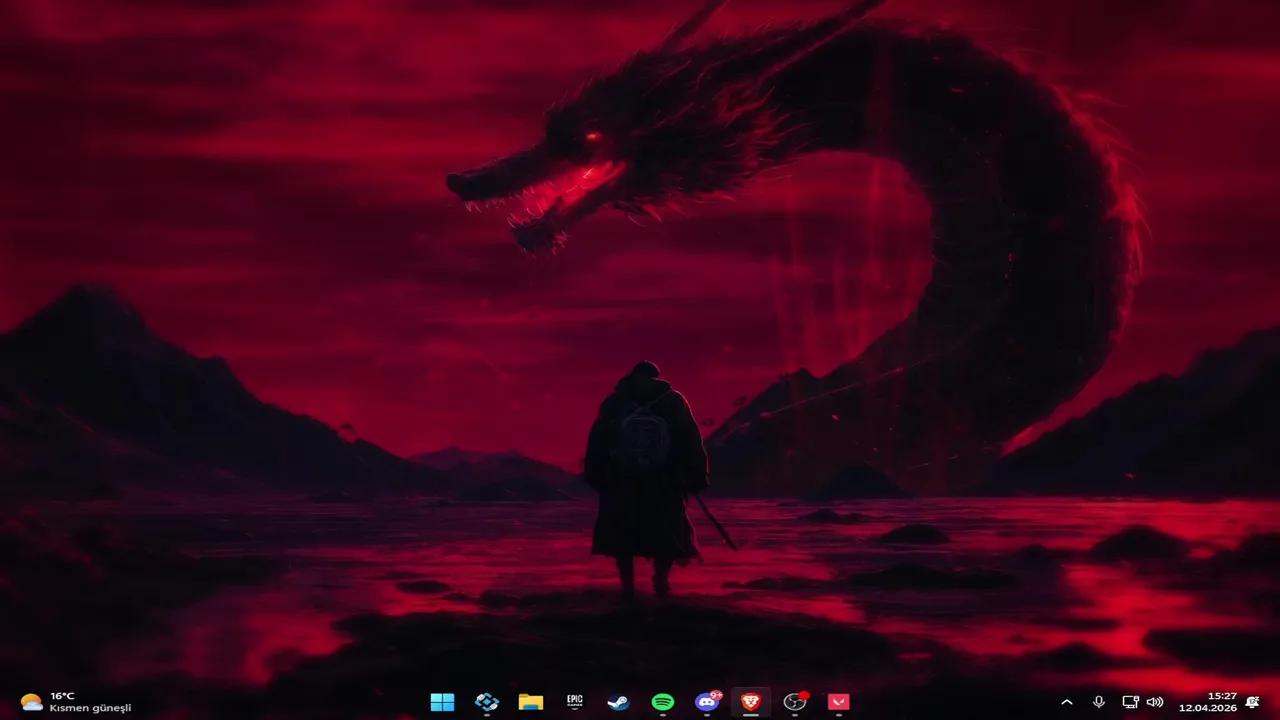The height and width of the screenshot is (720, 1280).
Task: Switch to the Brave browser
Action: pos(751,702)
